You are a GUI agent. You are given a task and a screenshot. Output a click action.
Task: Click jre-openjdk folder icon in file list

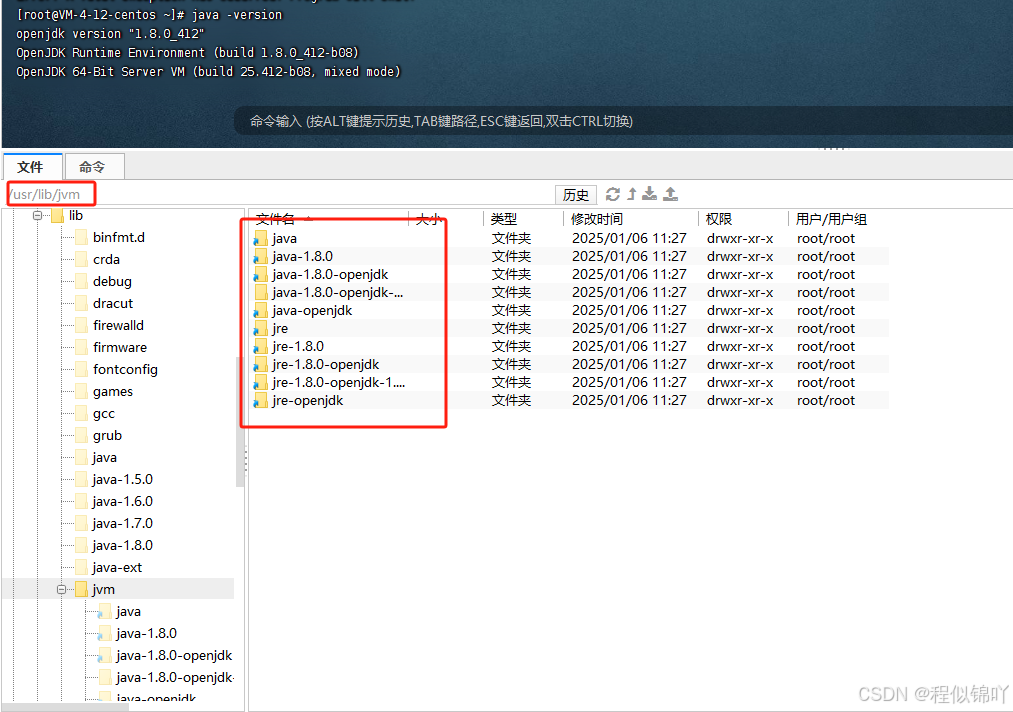pyautogui.click(x=261, y=401)
